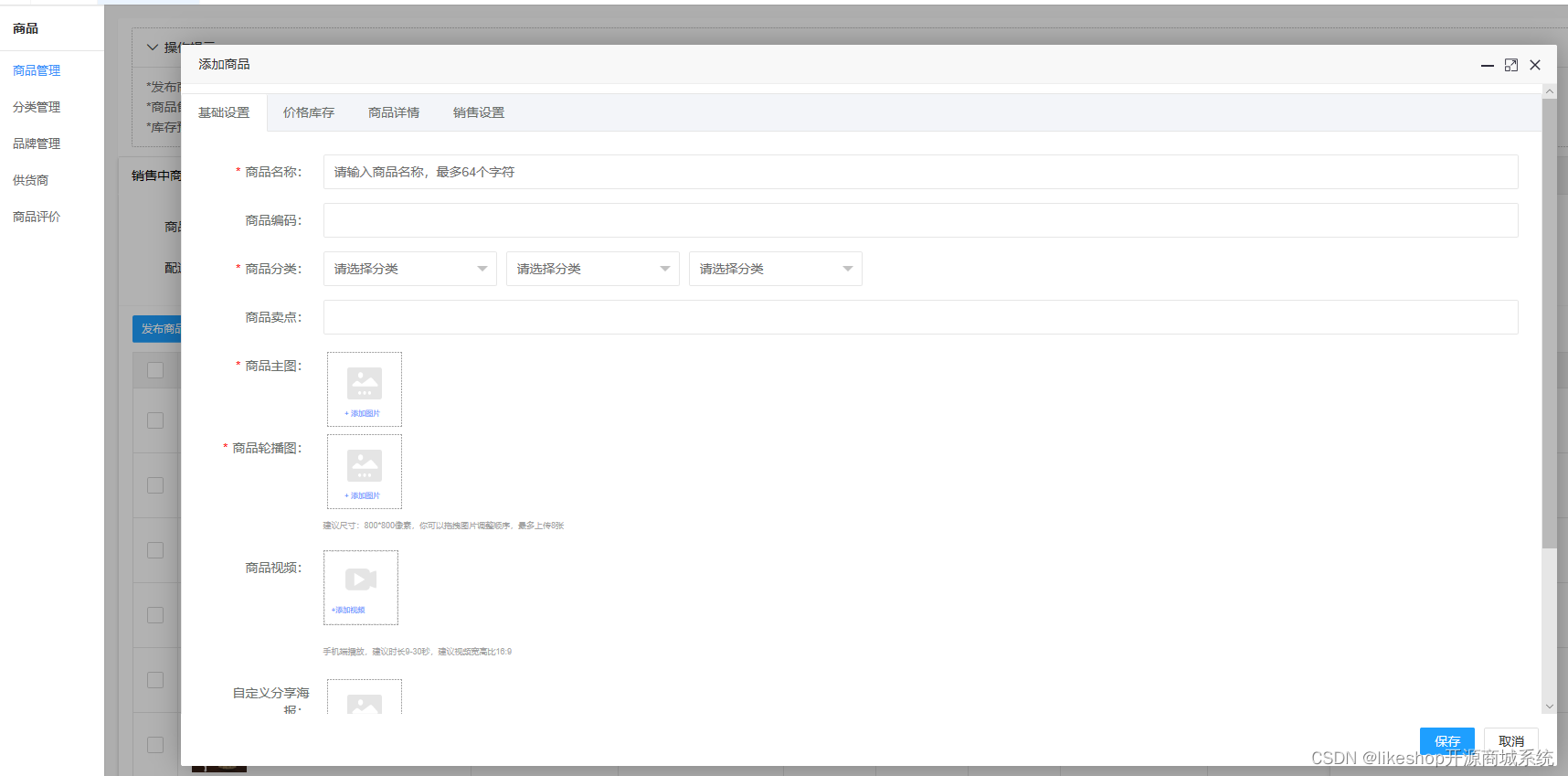Open 分类管理 in sidebar
The image size is (1568, 776).
pyautogui.click(x=37, y=107)
